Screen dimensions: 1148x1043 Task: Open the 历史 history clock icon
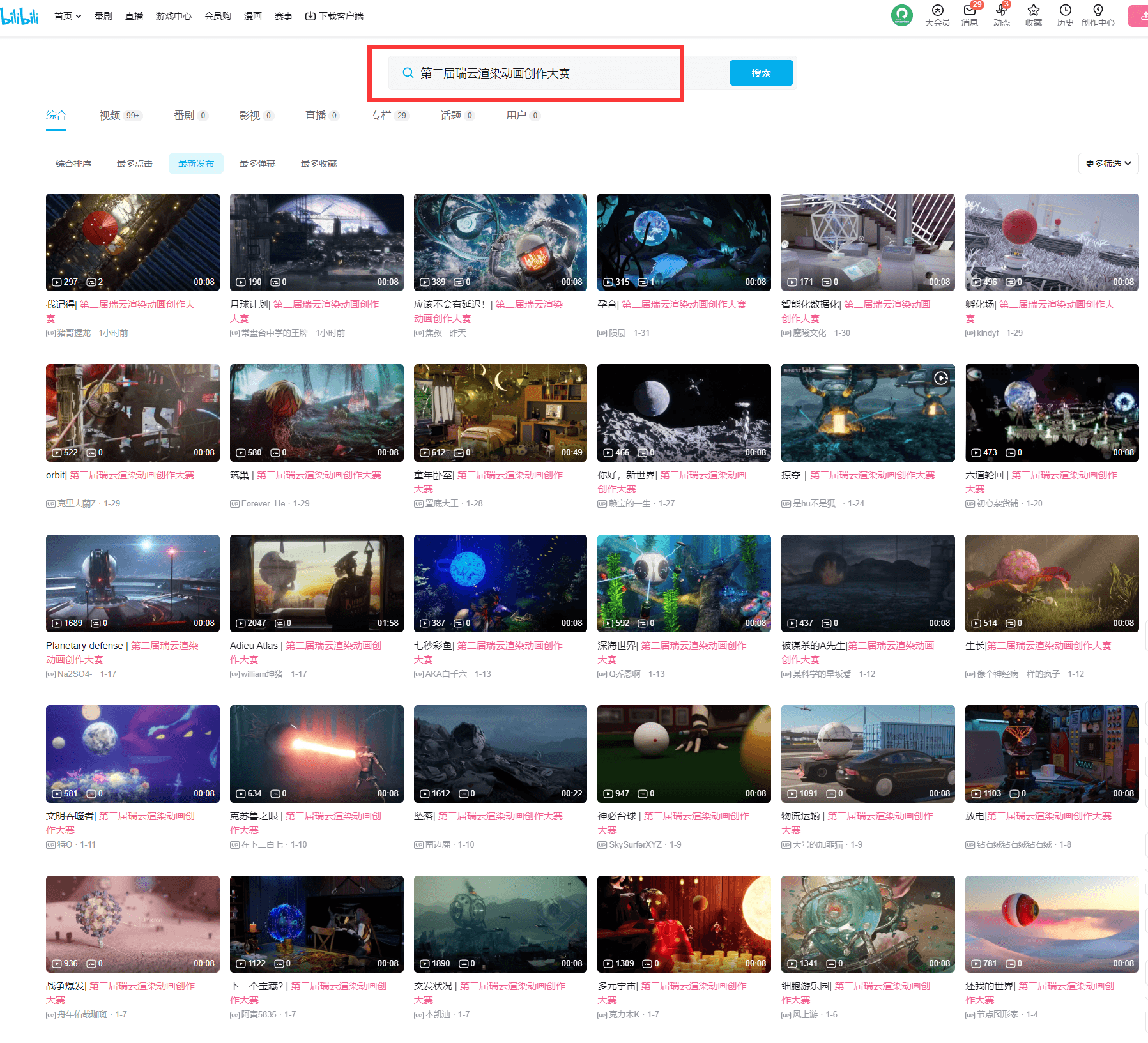pos(1065,11)
